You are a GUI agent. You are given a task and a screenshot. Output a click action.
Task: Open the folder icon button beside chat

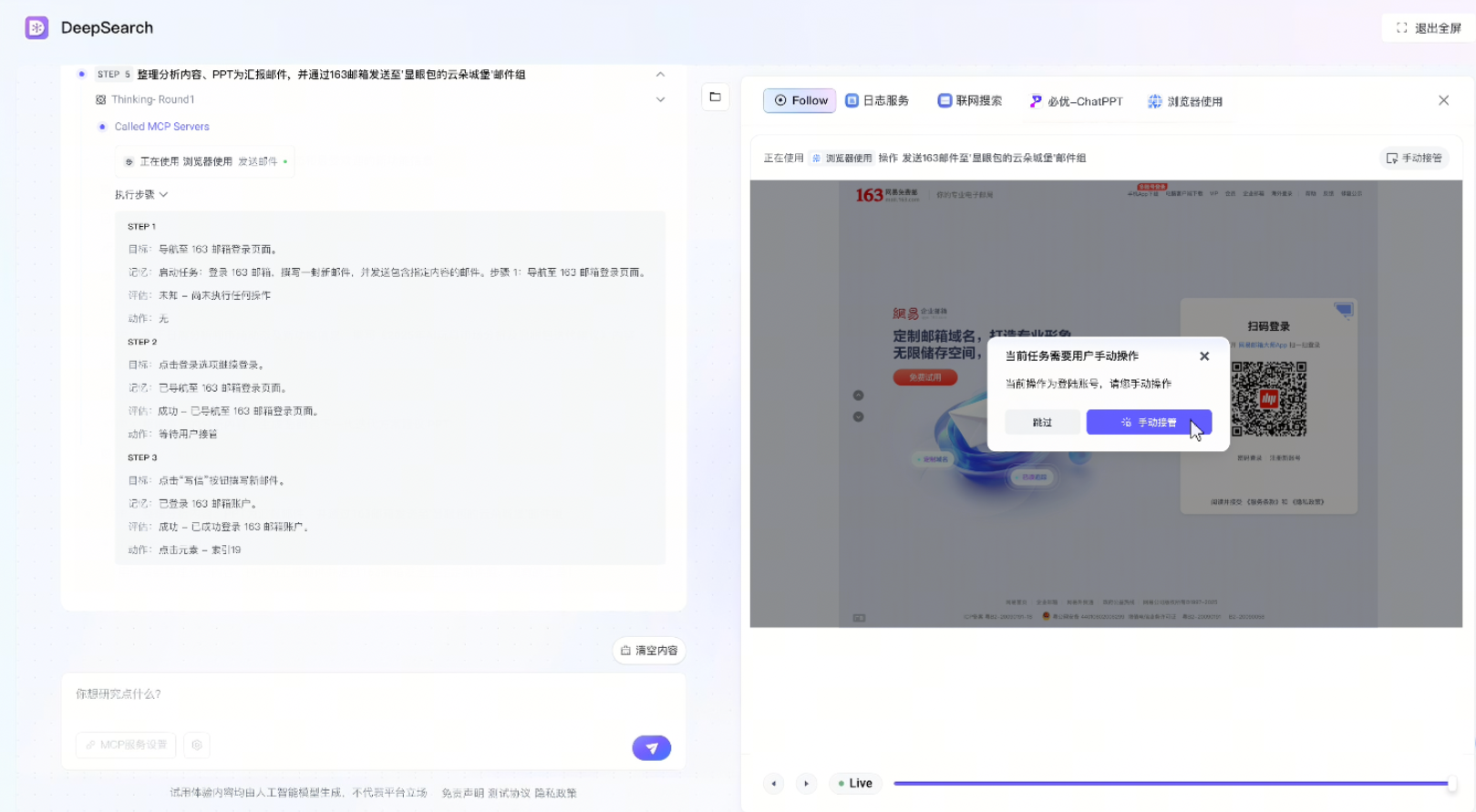click(715, 97)
